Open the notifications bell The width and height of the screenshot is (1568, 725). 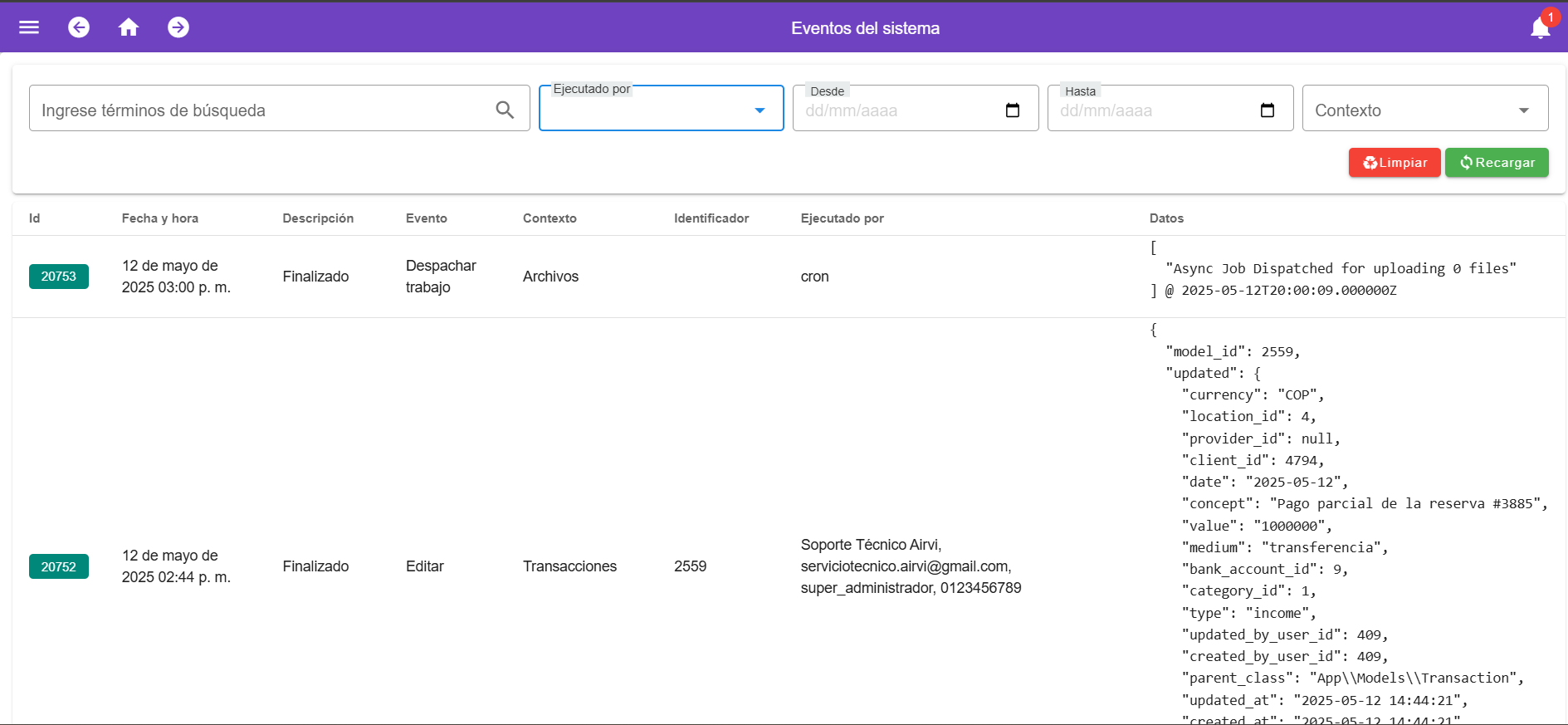pos(1540,27)
